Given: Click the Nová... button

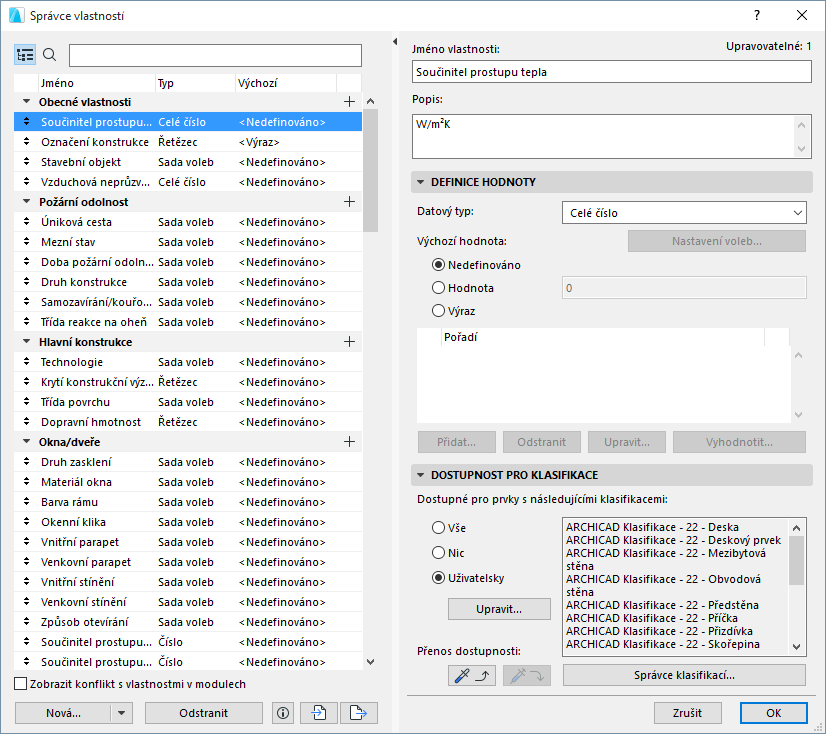Looking at the screenshot, I should (63, 713).
